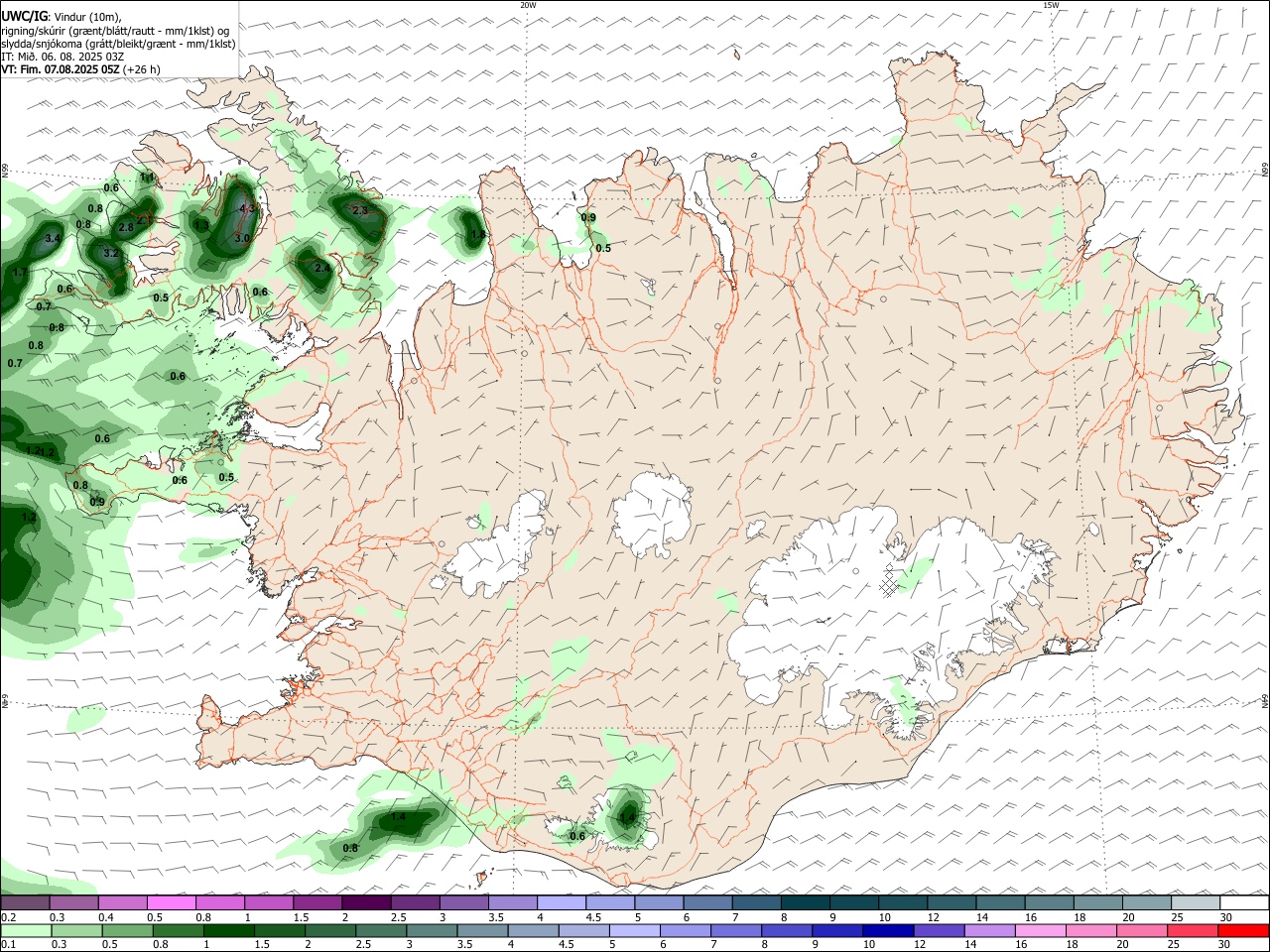Image resolution: width=1270 pixels, height=952 pixels.
Task: Click the 1.1 precipitation value
Action: 147,178
